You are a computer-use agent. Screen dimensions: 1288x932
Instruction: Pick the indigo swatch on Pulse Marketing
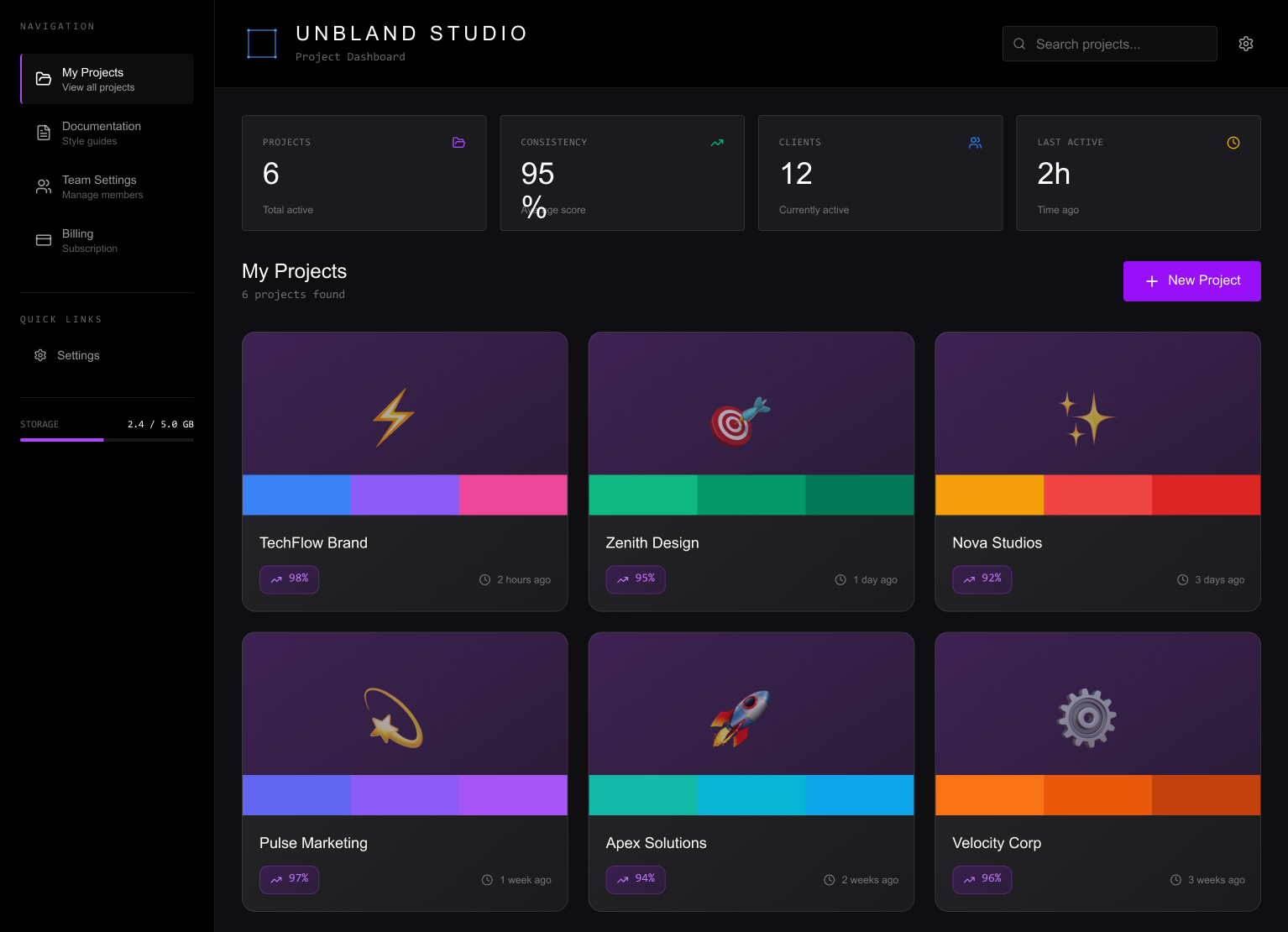(296, 795)
